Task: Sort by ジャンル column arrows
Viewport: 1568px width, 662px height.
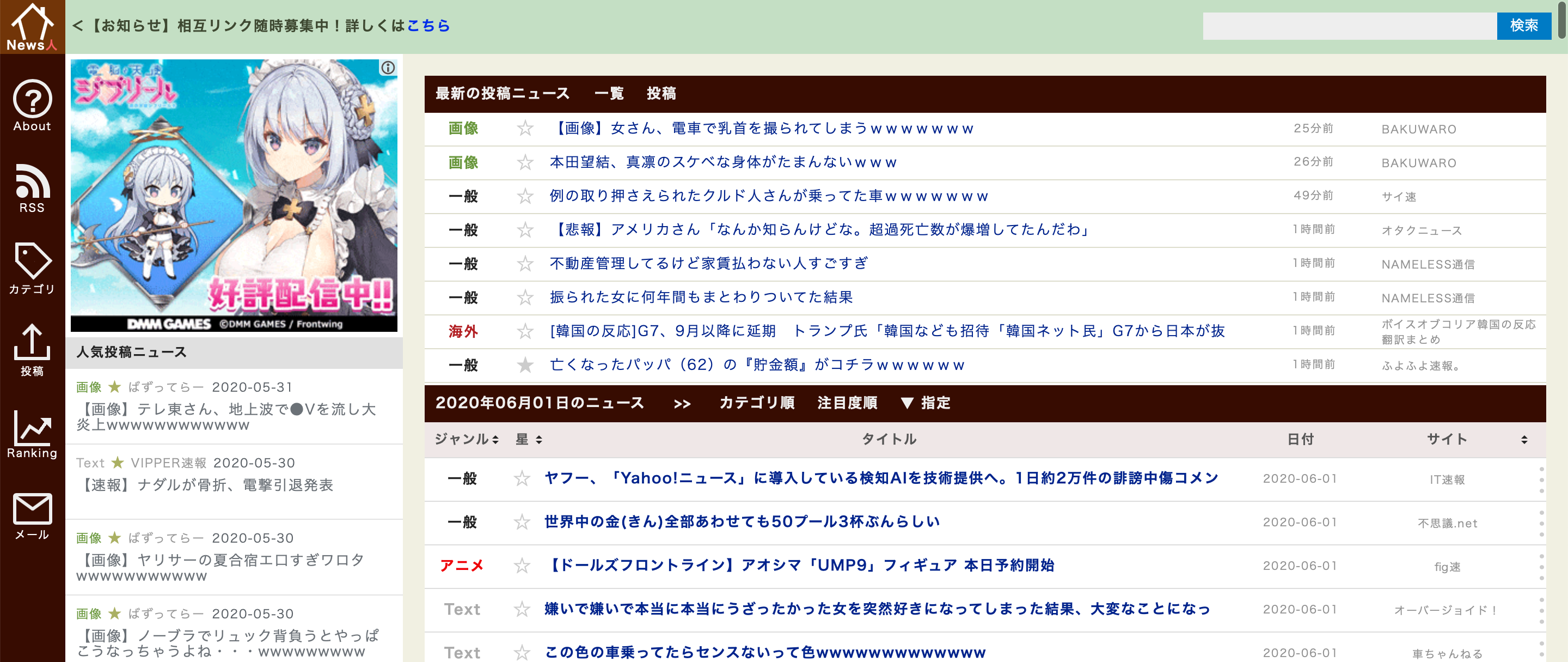Action: (x=495, y=440)
